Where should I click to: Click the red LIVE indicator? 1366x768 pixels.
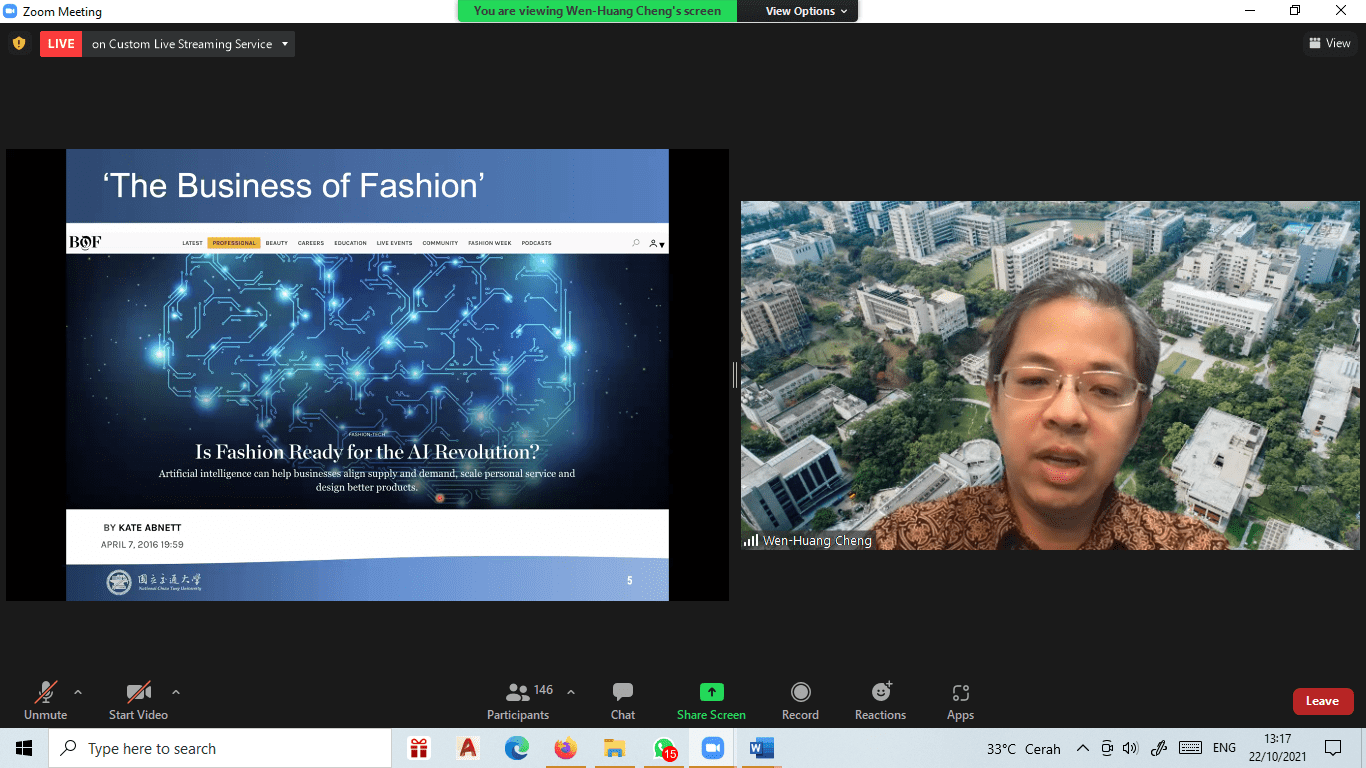[61, 44]
